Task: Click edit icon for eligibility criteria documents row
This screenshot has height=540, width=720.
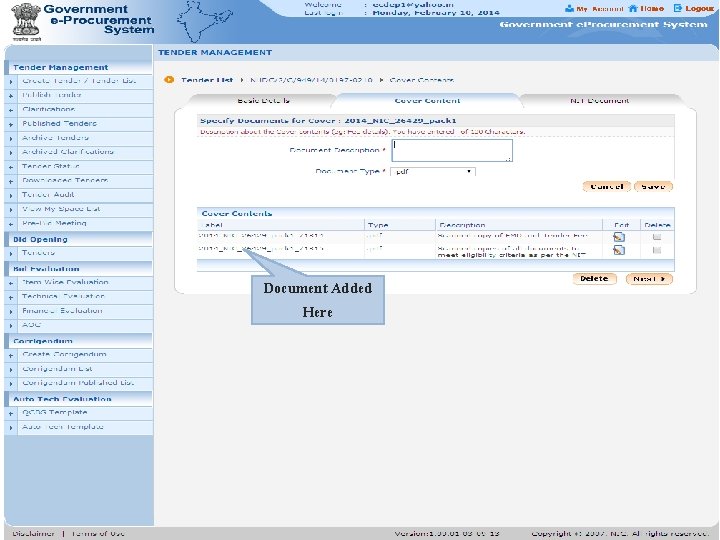Action: [x=619, y=250]
